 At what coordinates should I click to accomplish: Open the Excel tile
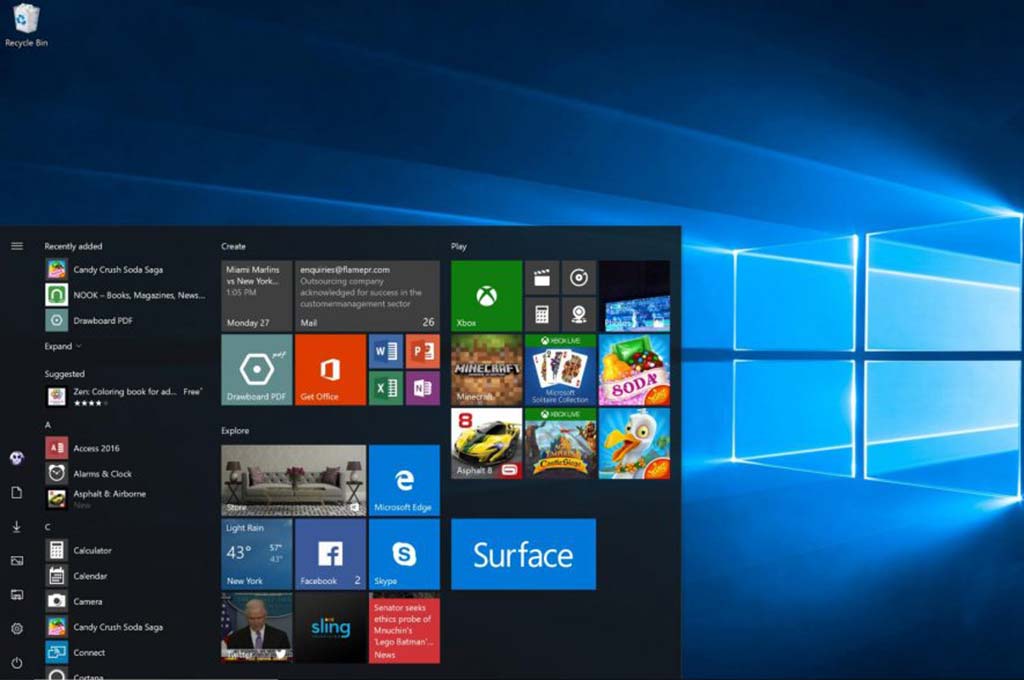[x=386, y=388]
